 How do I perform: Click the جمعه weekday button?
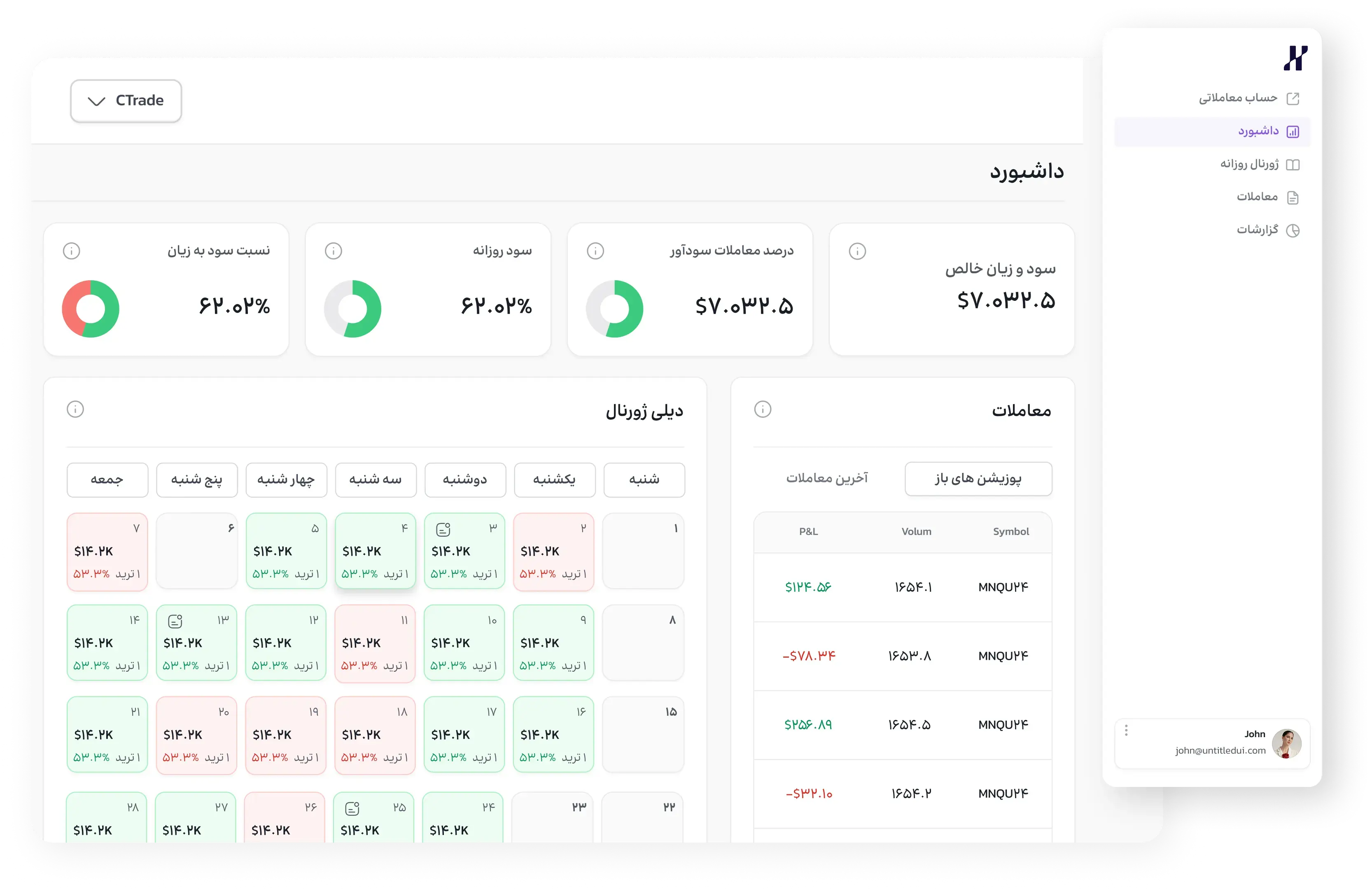click(x=107, y=480)
